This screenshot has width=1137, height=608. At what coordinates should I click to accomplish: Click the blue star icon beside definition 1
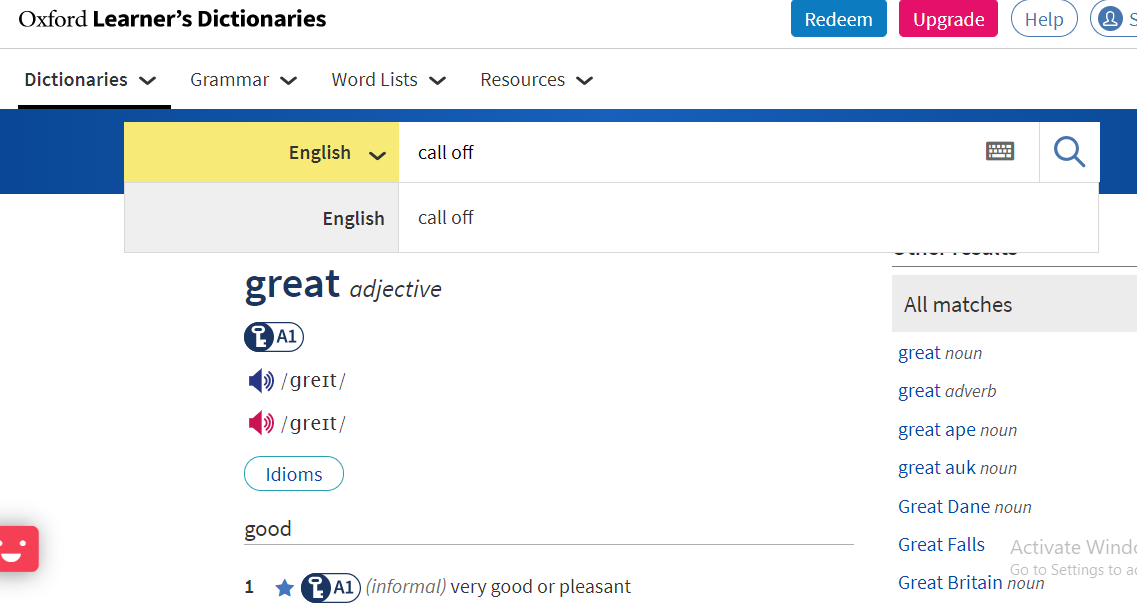[x=285, y=588]
